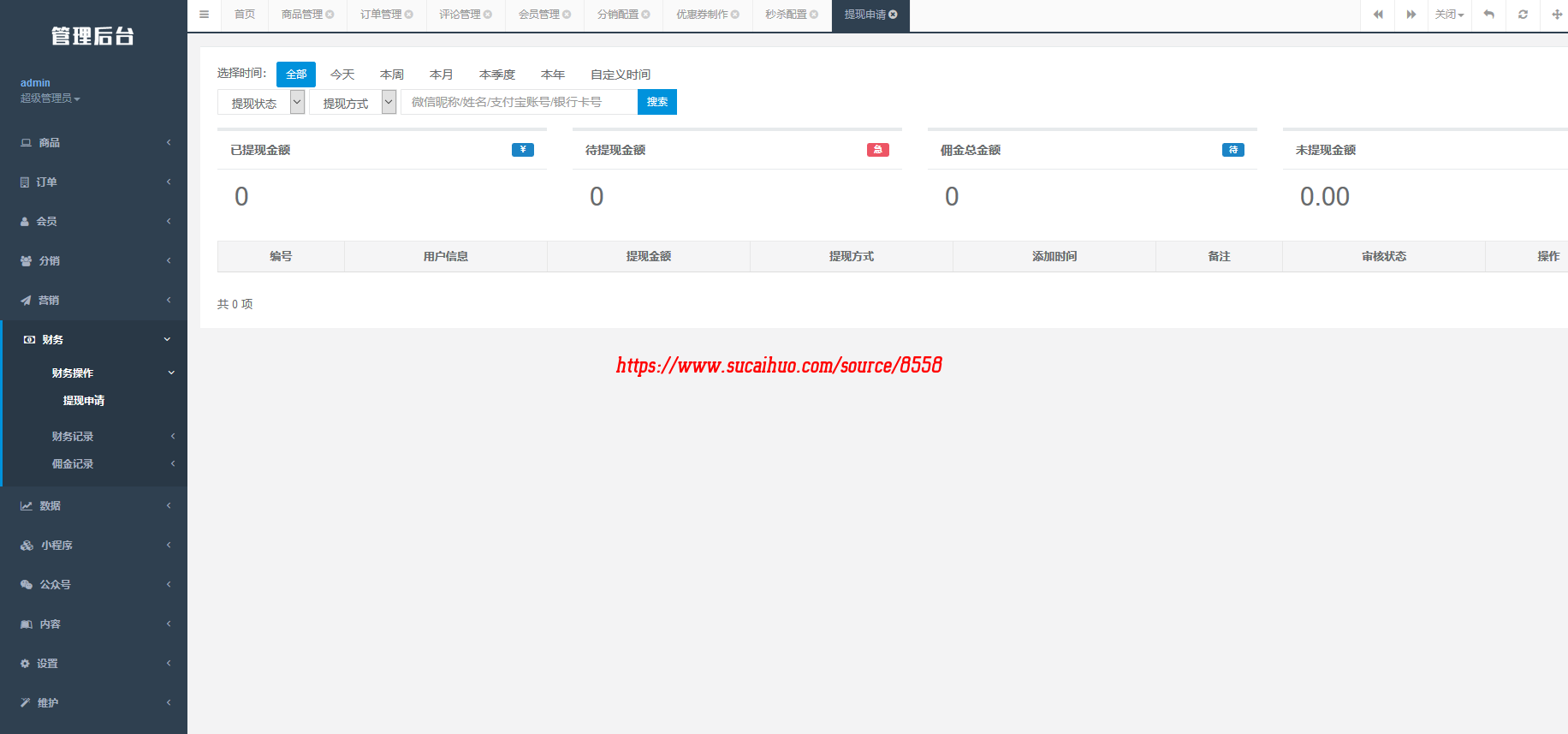Image resolution: width=1568 pixels, height=734 pixels.
Task: Switch to the 首页 tab
Action: coord(245,15)
